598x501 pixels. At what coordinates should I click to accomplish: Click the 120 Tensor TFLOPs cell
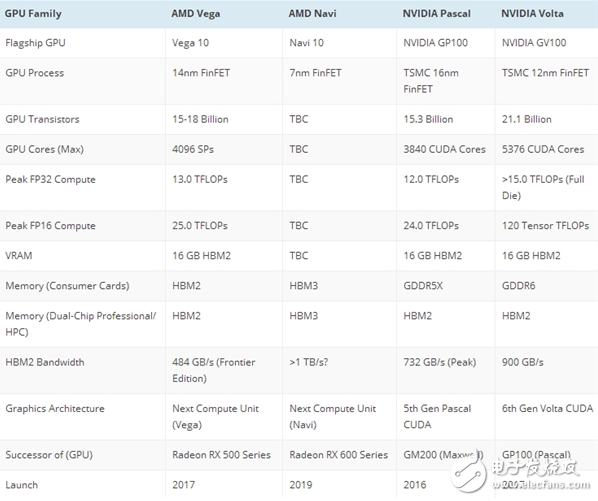click(545, 226)
